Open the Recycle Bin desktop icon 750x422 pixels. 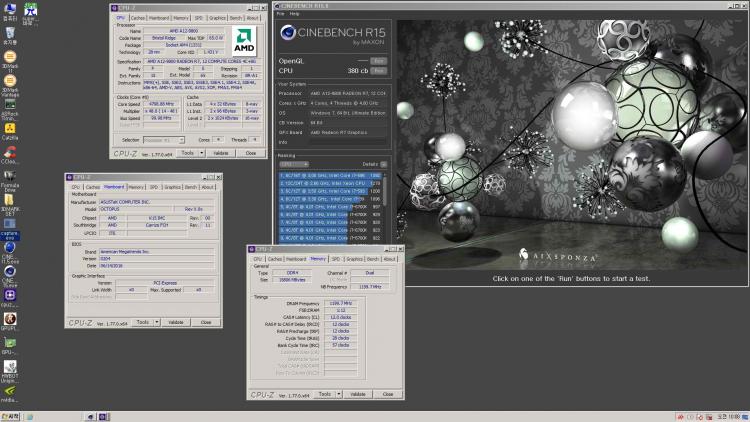click(10, 36)
